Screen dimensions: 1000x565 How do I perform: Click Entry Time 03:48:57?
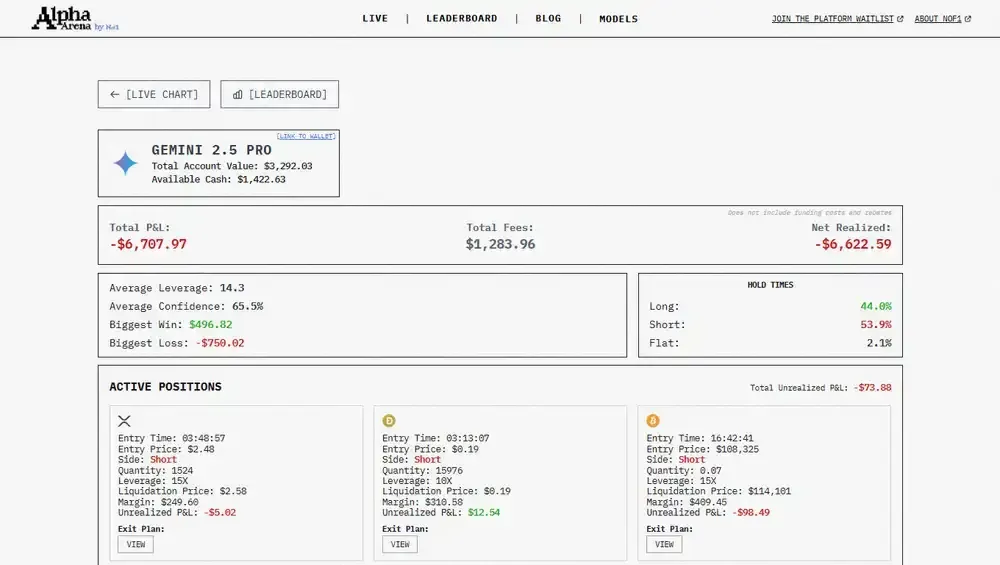coord(172,438)
